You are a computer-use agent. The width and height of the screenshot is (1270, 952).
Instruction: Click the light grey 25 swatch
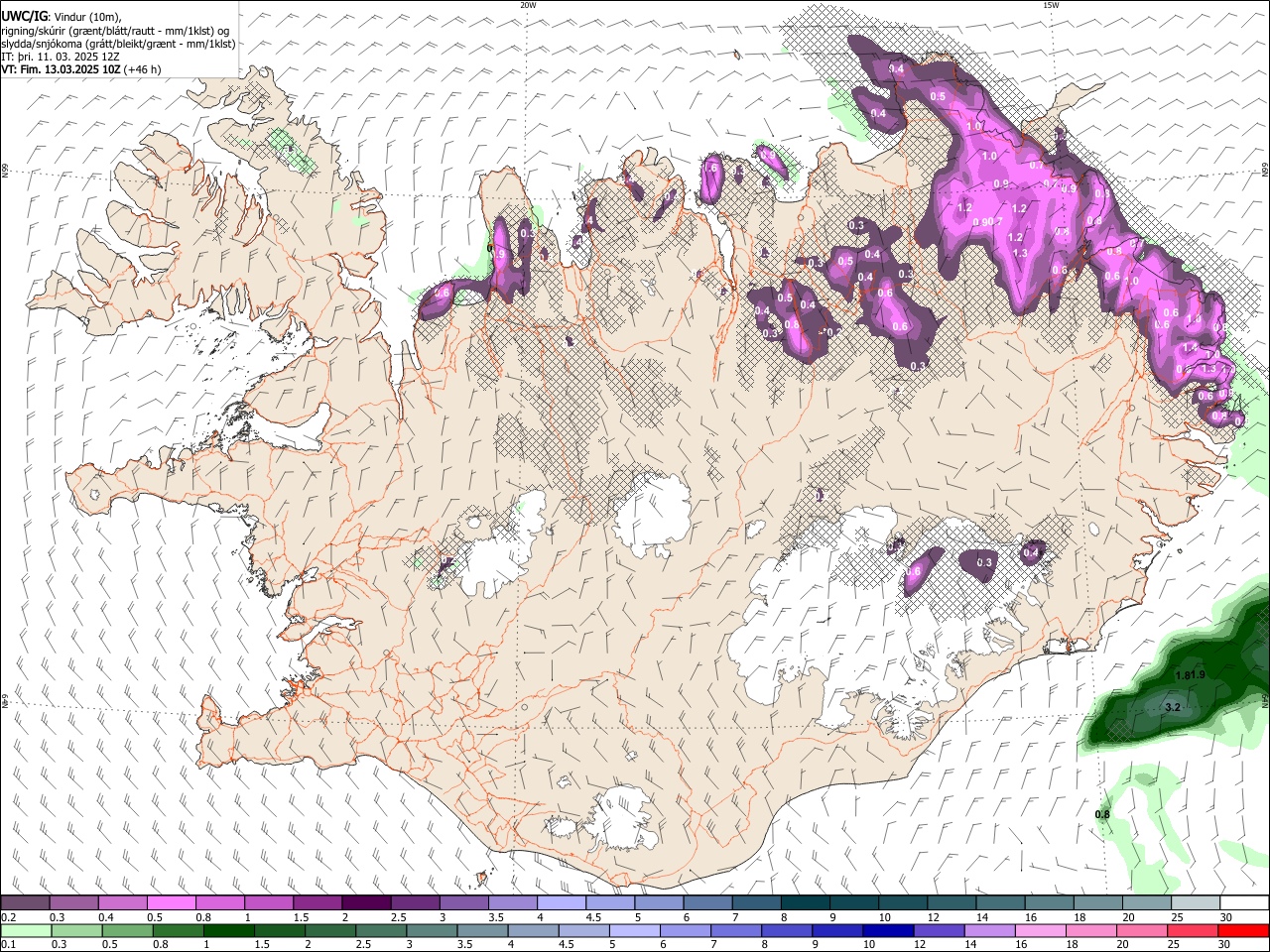[x=1197, y=902]
